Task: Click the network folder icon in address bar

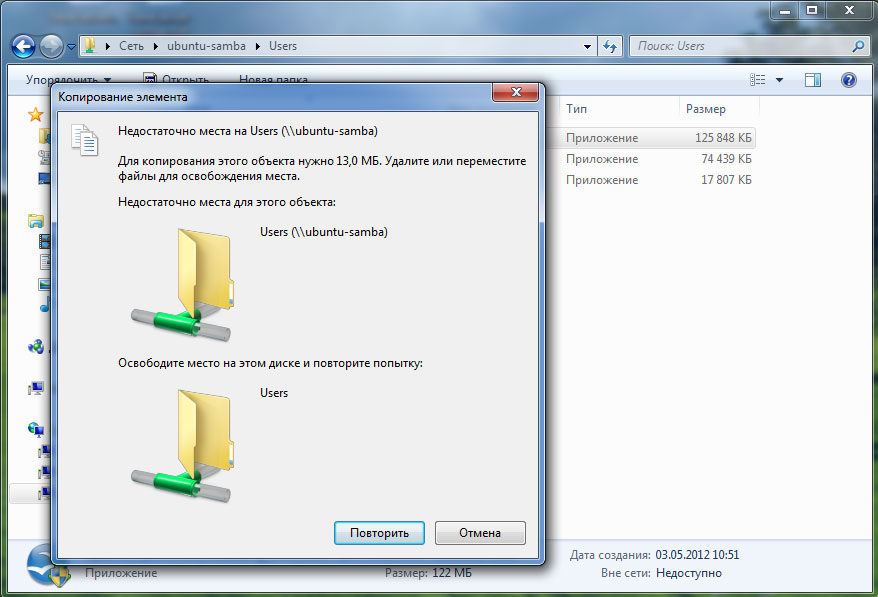Action: pos(90,46)
